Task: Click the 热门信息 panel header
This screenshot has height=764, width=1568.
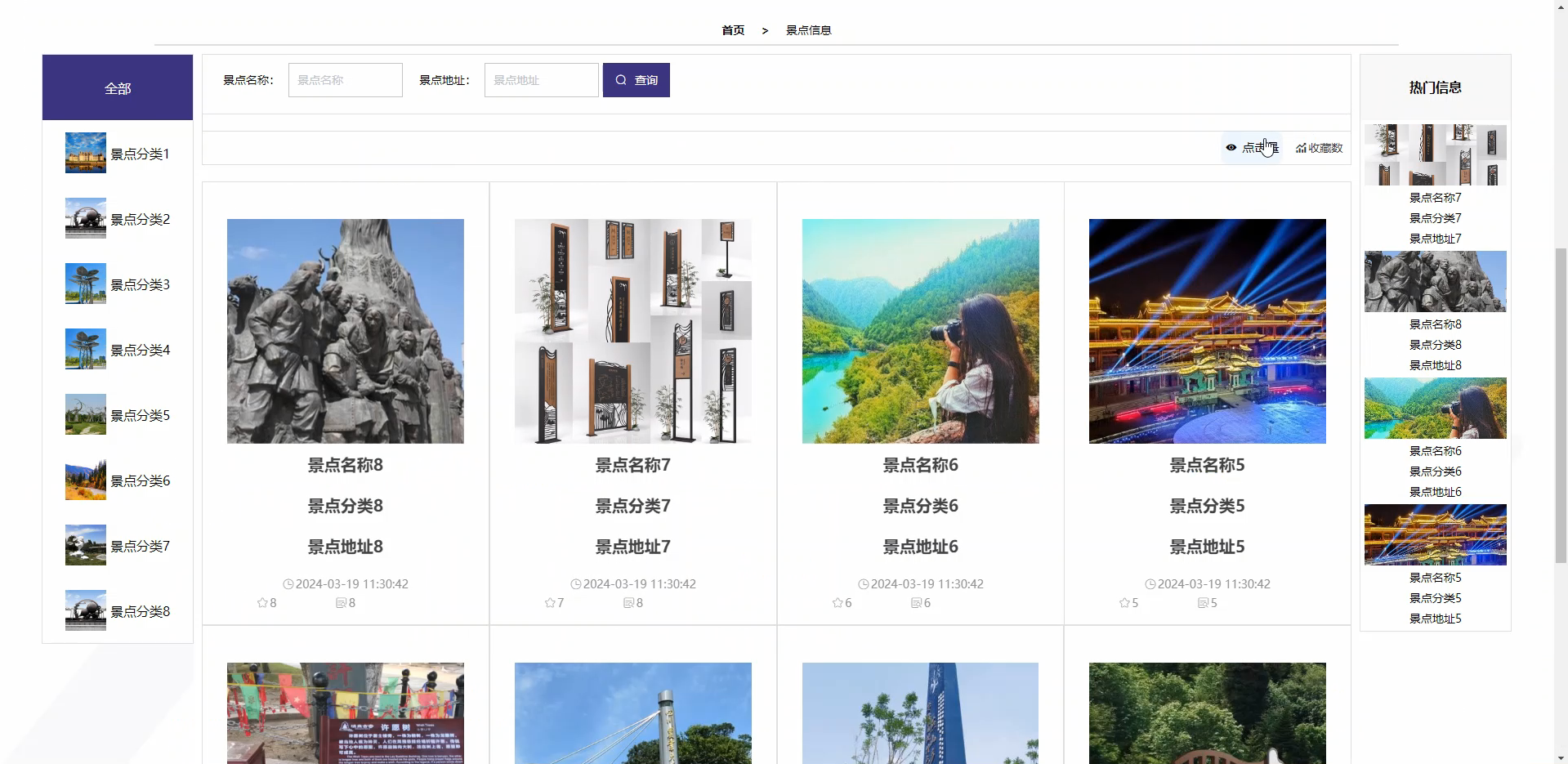Action: pos(1436,87)
